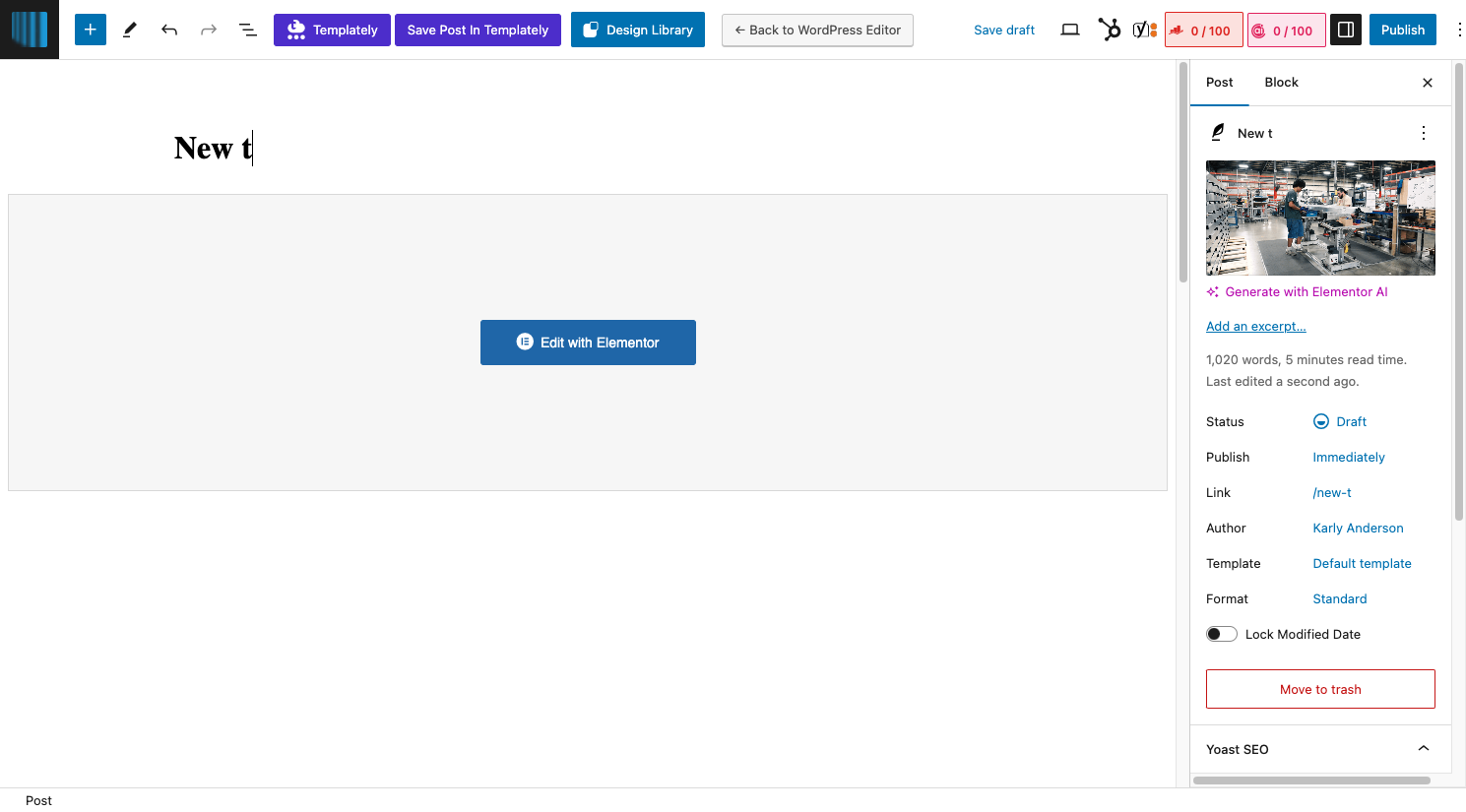Viewport: 1466px width, 812px height.
Task: Click the sidebar horizontal scrollbar
Action: coord(1311,781)
